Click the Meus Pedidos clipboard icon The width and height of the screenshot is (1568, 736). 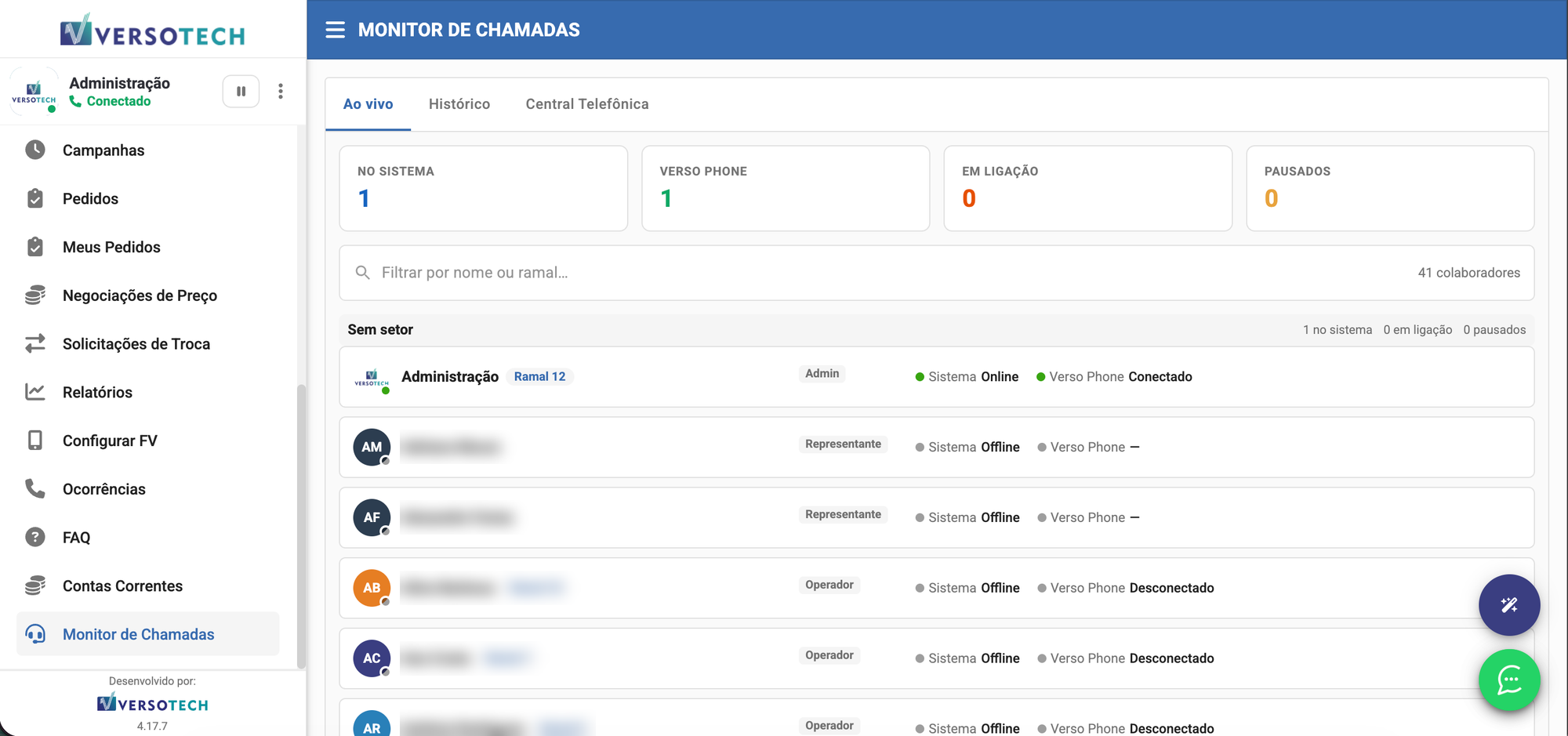click(x=35, y=247)
